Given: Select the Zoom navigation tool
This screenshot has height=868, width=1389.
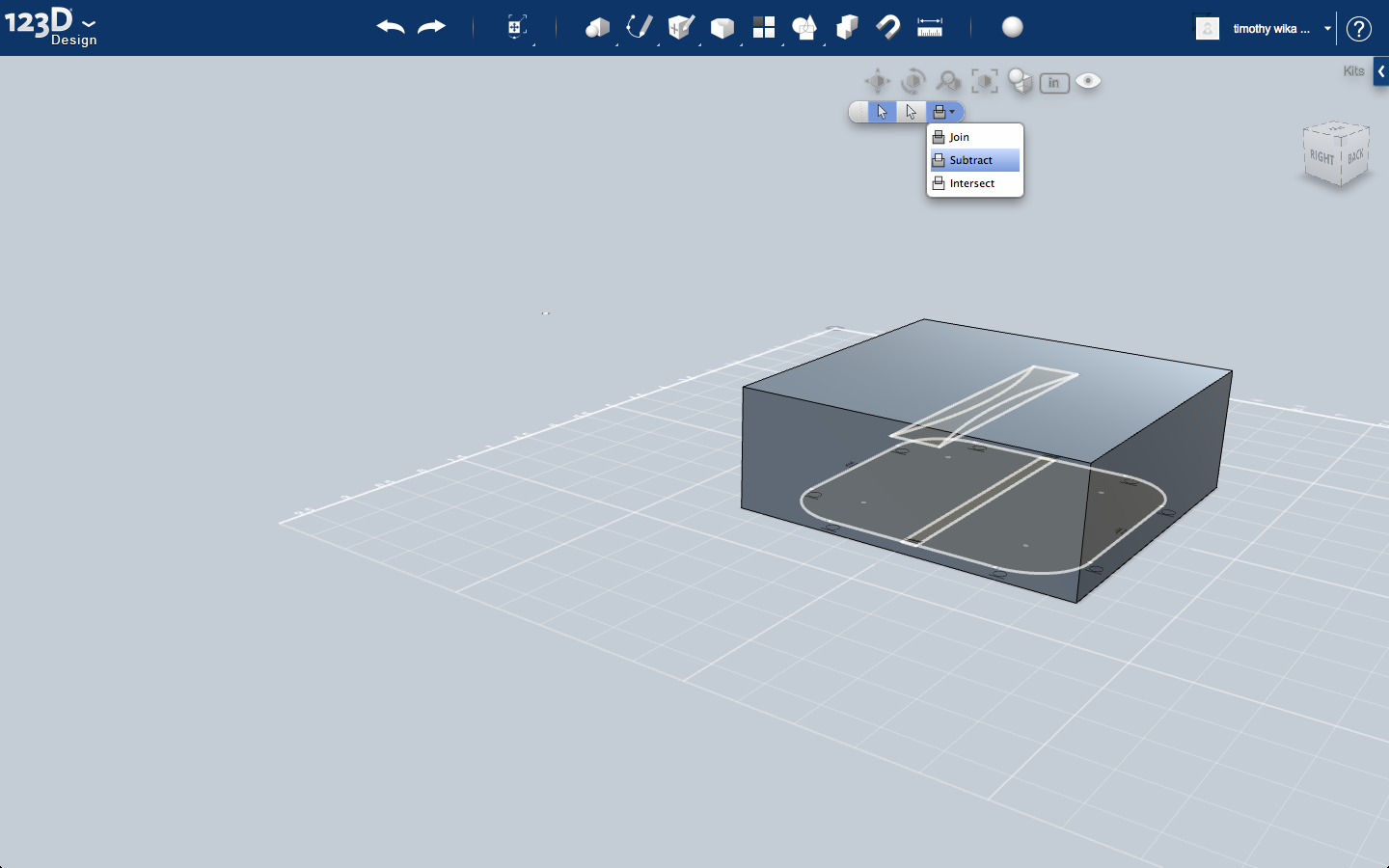Looking at the screenshot, I should pos(949,82).
